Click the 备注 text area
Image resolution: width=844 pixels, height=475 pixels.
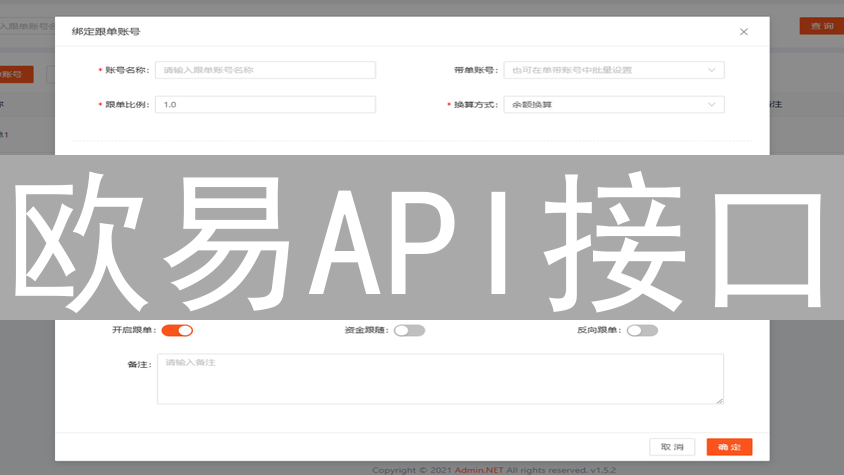point(440,379)
